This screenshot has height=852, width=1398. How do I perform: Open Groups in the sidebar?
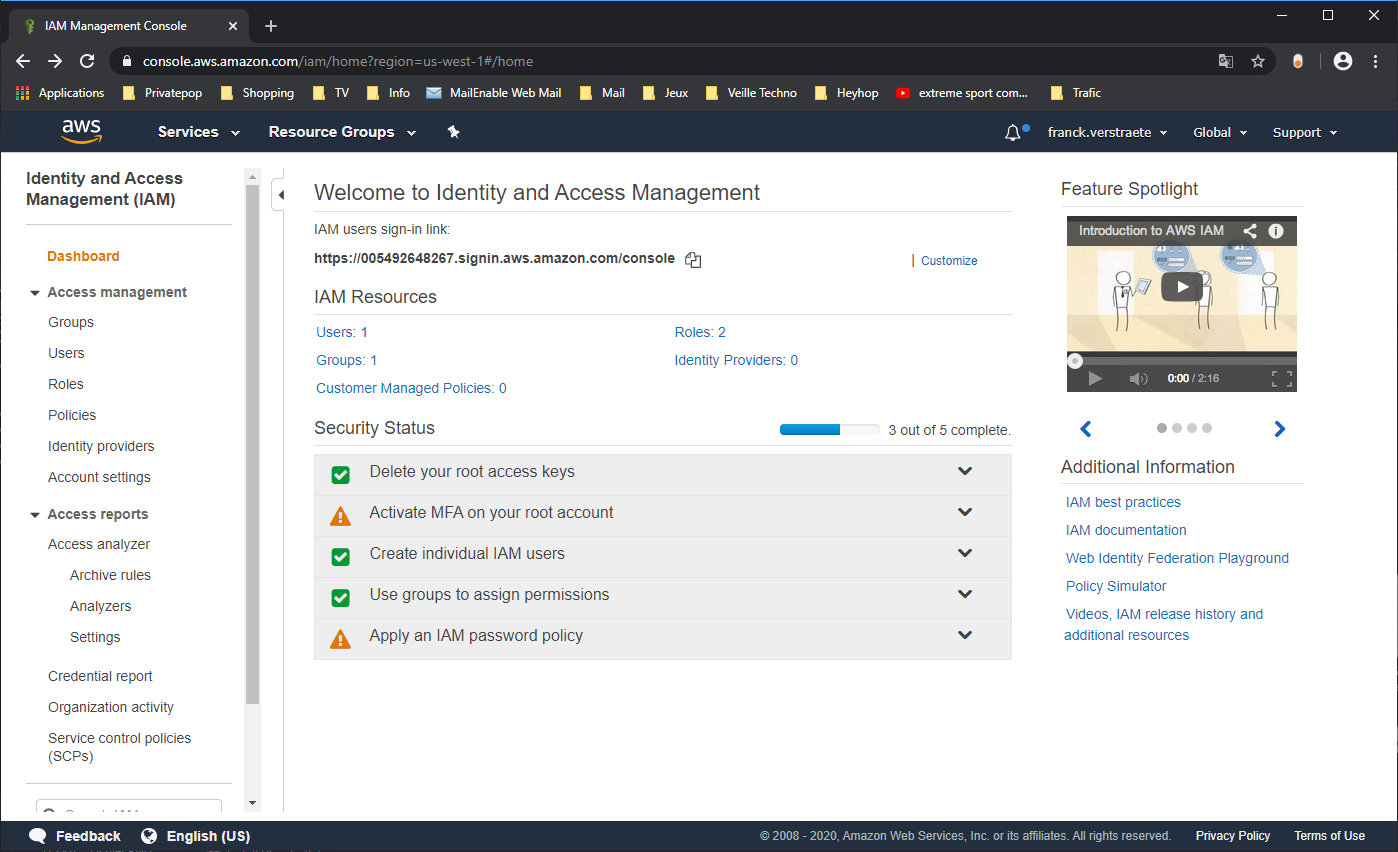click(x=71, y=322)
